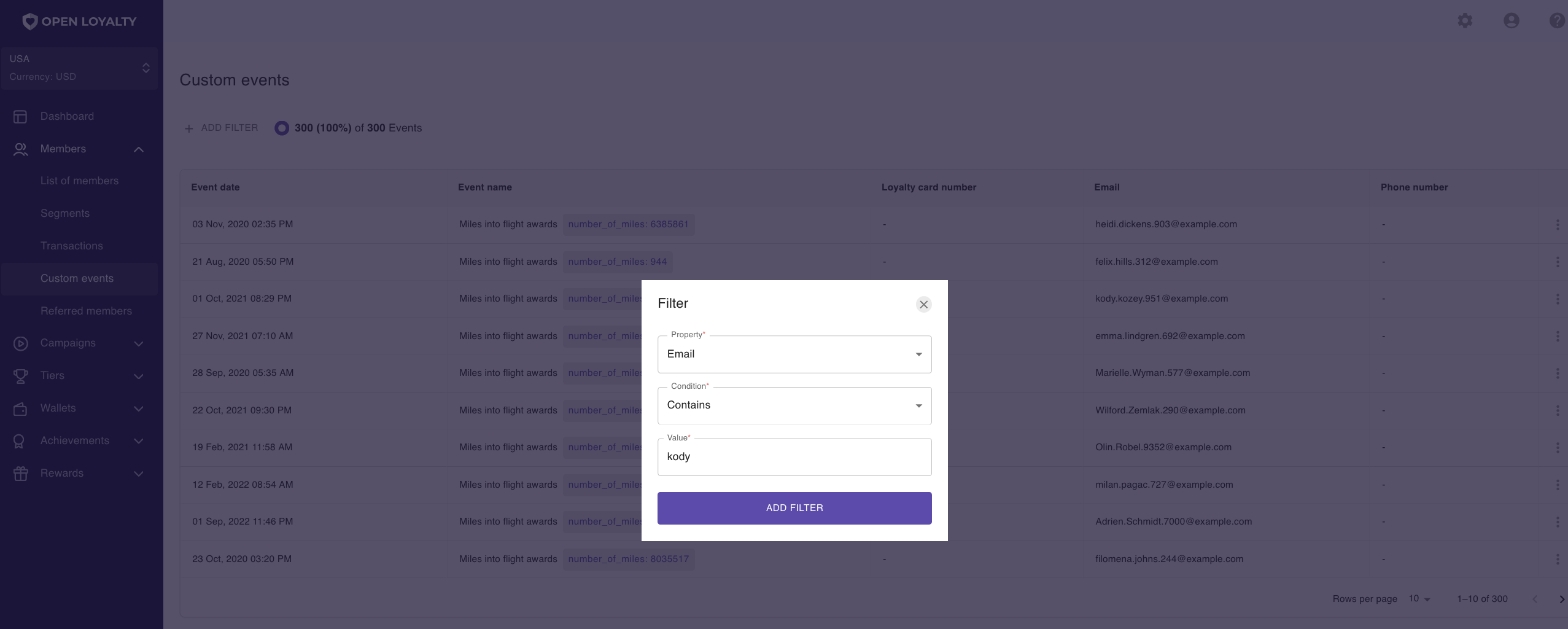This screenshot has width=1568, height=629.
Task: Click the 1–10 of 300 pagination text
Action: tap(1482, 600)
